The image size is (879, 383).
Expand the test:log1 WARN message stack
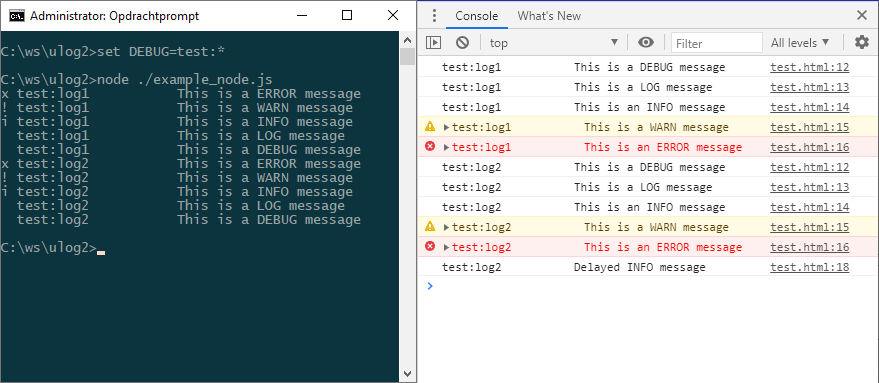[446, 127]
